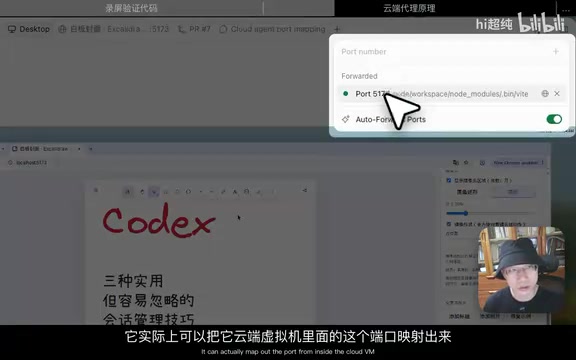576x360 pixels.
Task: Select the Excalidraw ellipse tool
Action: pyautogui.click(x=188, y=191)
